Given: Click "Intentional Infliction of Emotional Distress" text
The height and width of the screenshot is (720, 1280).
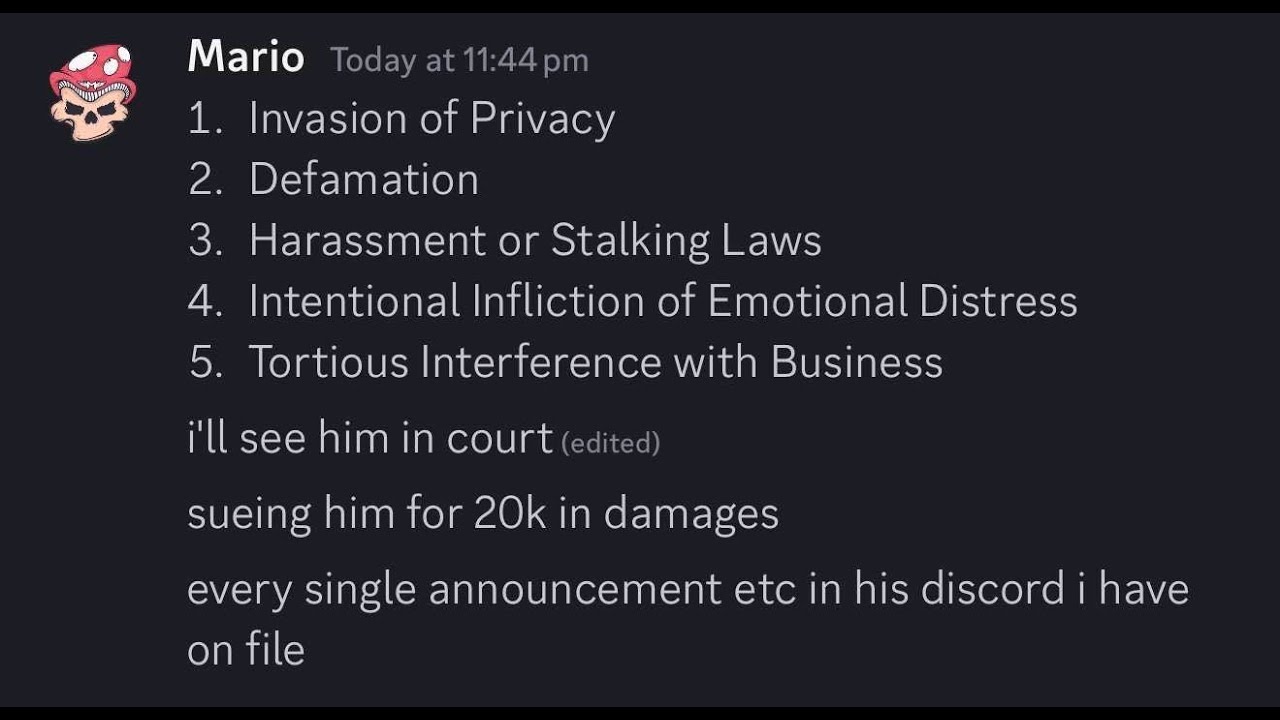Looking at the screenshot, I should (663, 301).
